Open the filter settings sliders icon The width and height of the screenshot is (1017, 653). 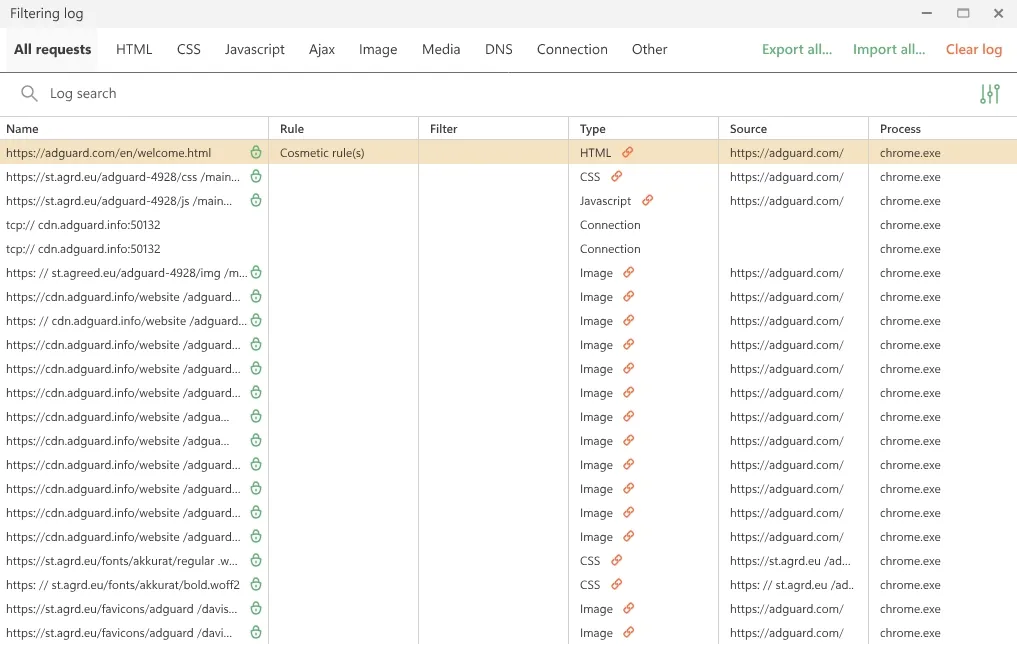[x=989, y=94]
